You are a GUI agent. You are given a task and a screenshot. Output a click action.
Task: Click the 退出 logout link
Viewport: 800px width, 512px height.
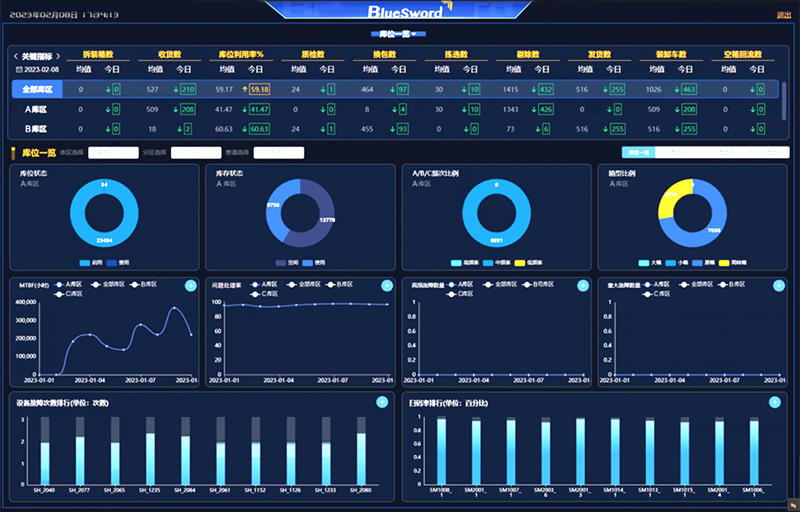(x=783, y=15)
